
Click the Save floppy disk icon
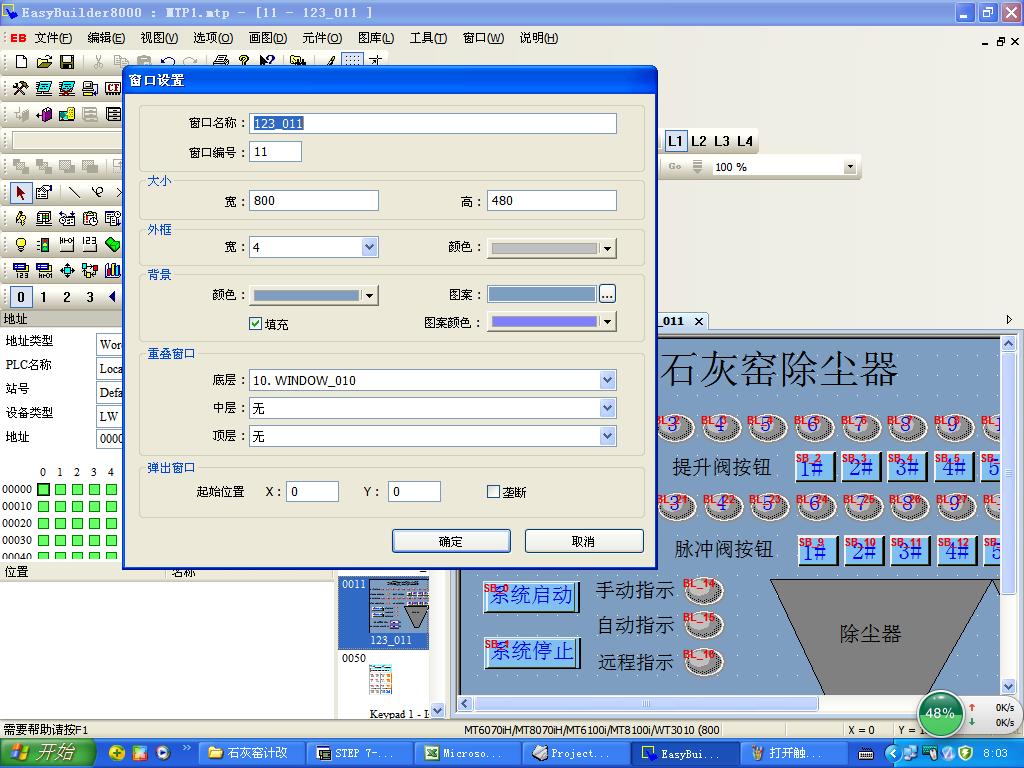click(67, 62)
